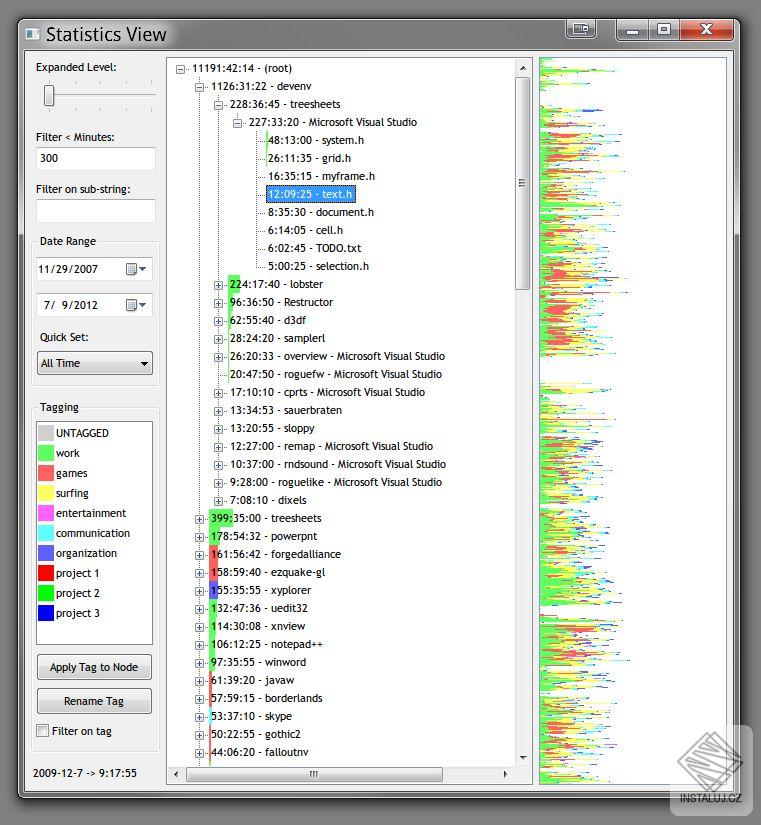
Task: Select the communication cyan tag swatch
Action: 46,533
